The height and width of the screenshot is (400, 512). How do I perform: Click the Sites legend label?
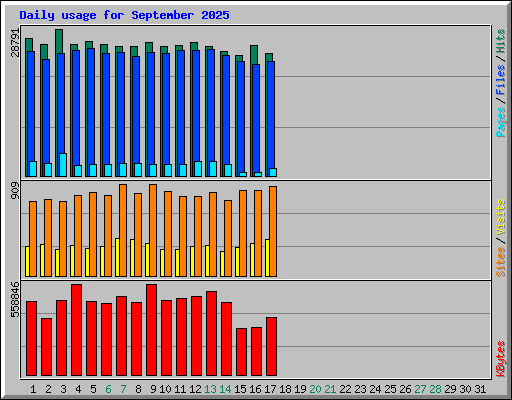tap(500, 262)
